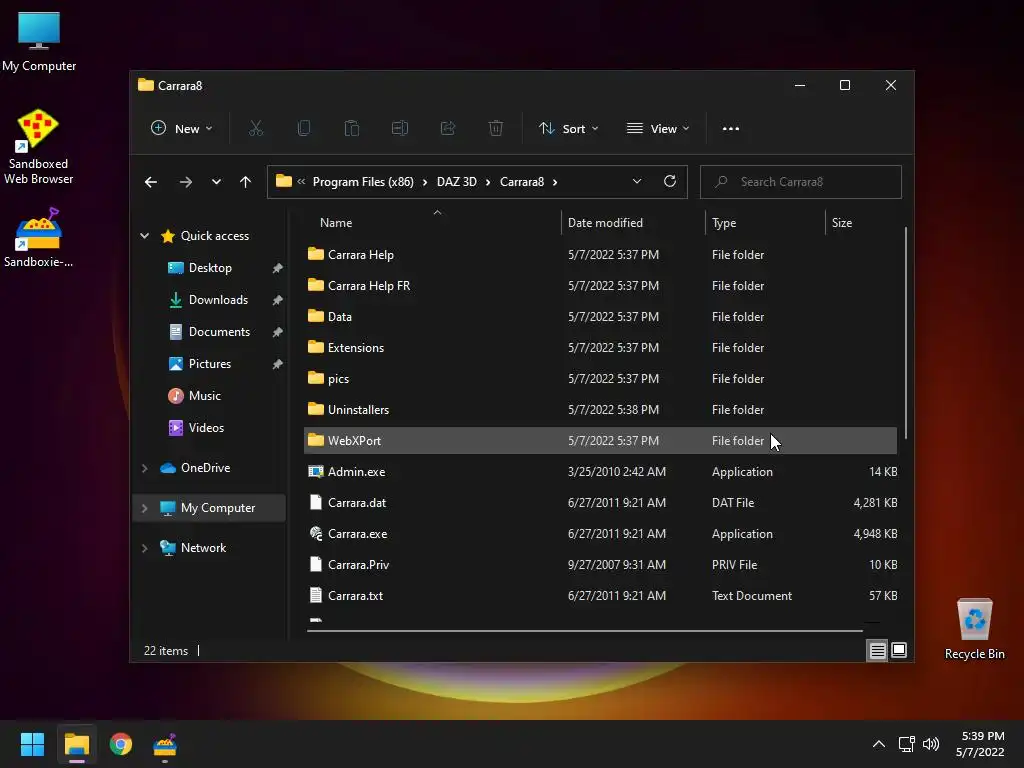1024x768 pixels.
Task: Open the View dropdown menu
Action: (658, 129)
